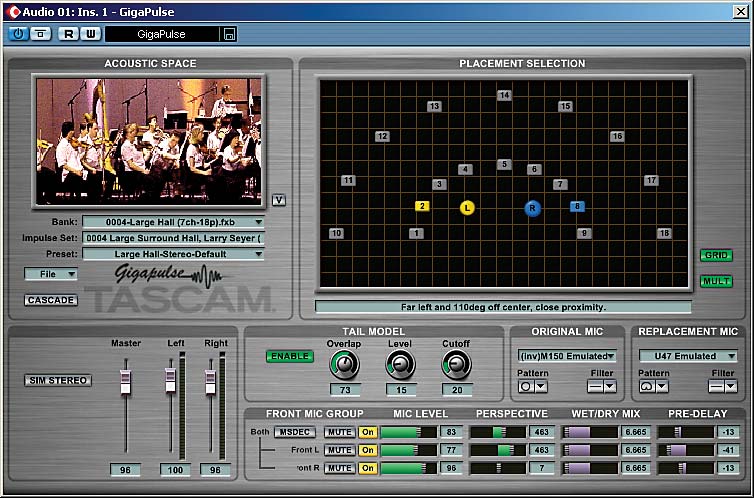Toggle On button for Front L row
The width and height of the screenshot is (754, 498).
(x=368, y=450)
